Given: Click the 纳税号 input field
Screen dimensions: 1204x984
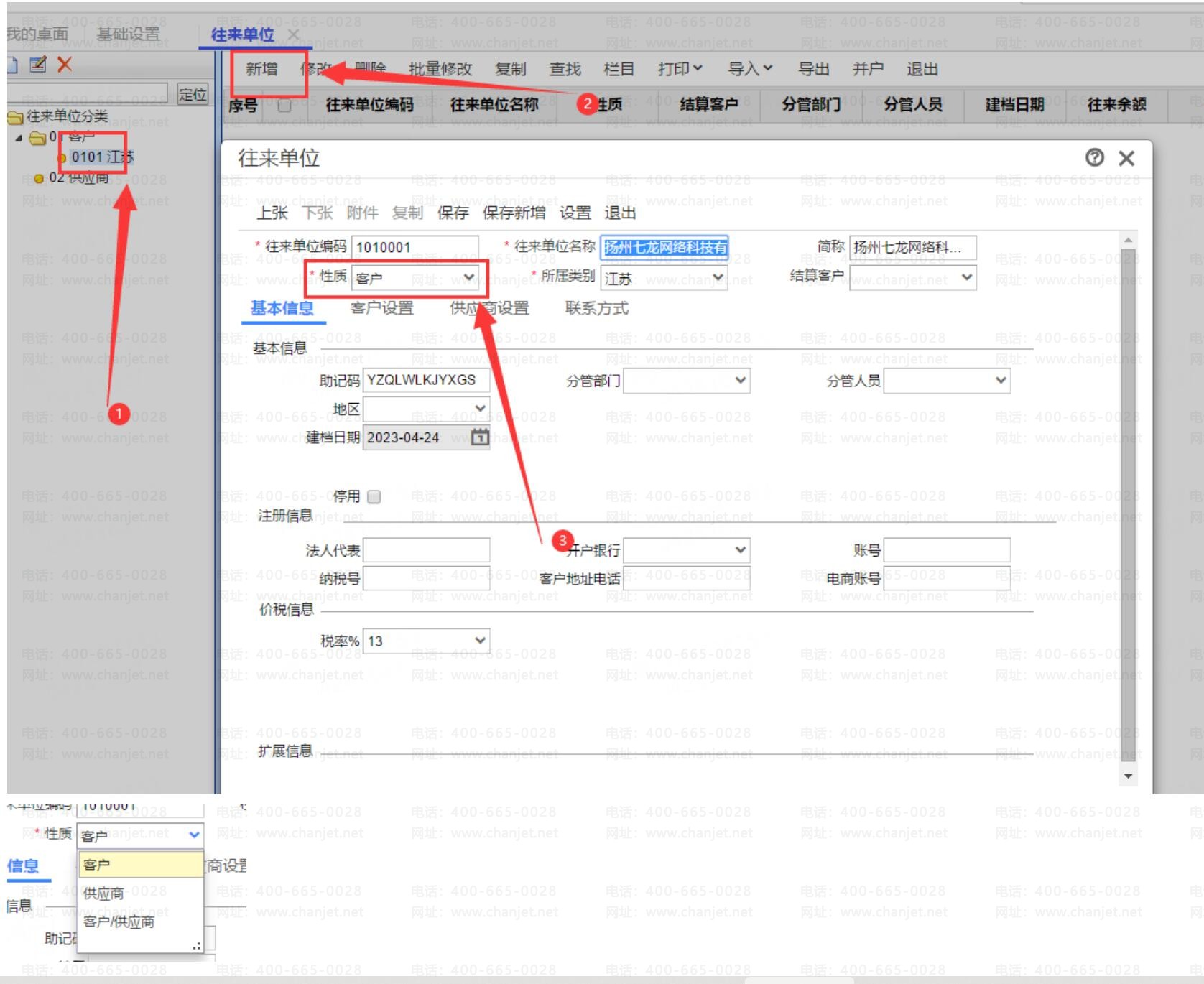Looking at the screenshot, I should coord(427,578).
